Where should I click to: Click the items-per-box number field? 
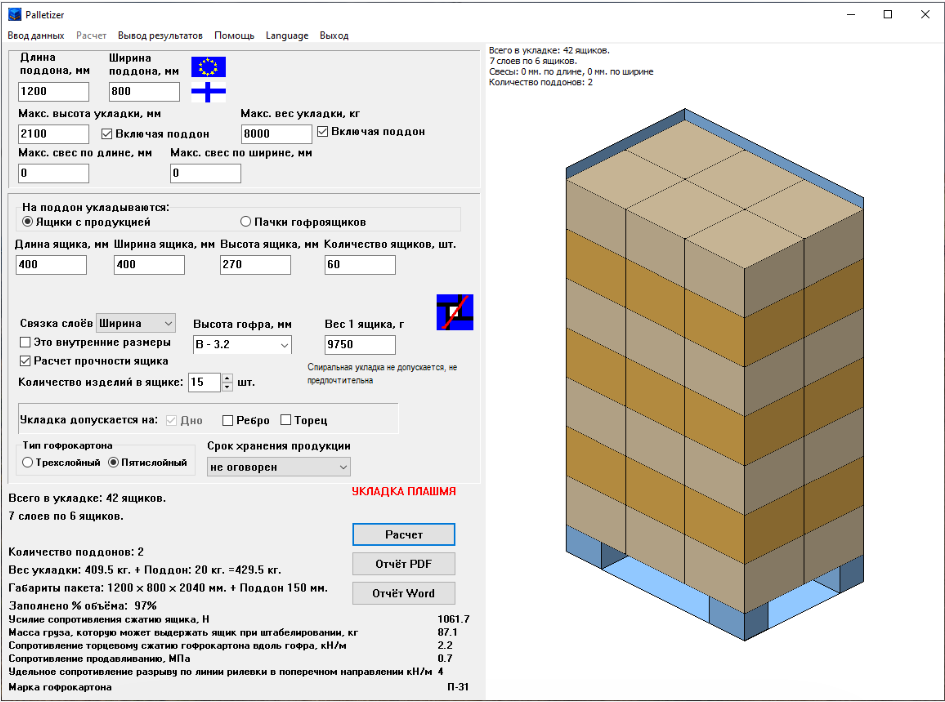click(205, 383)
